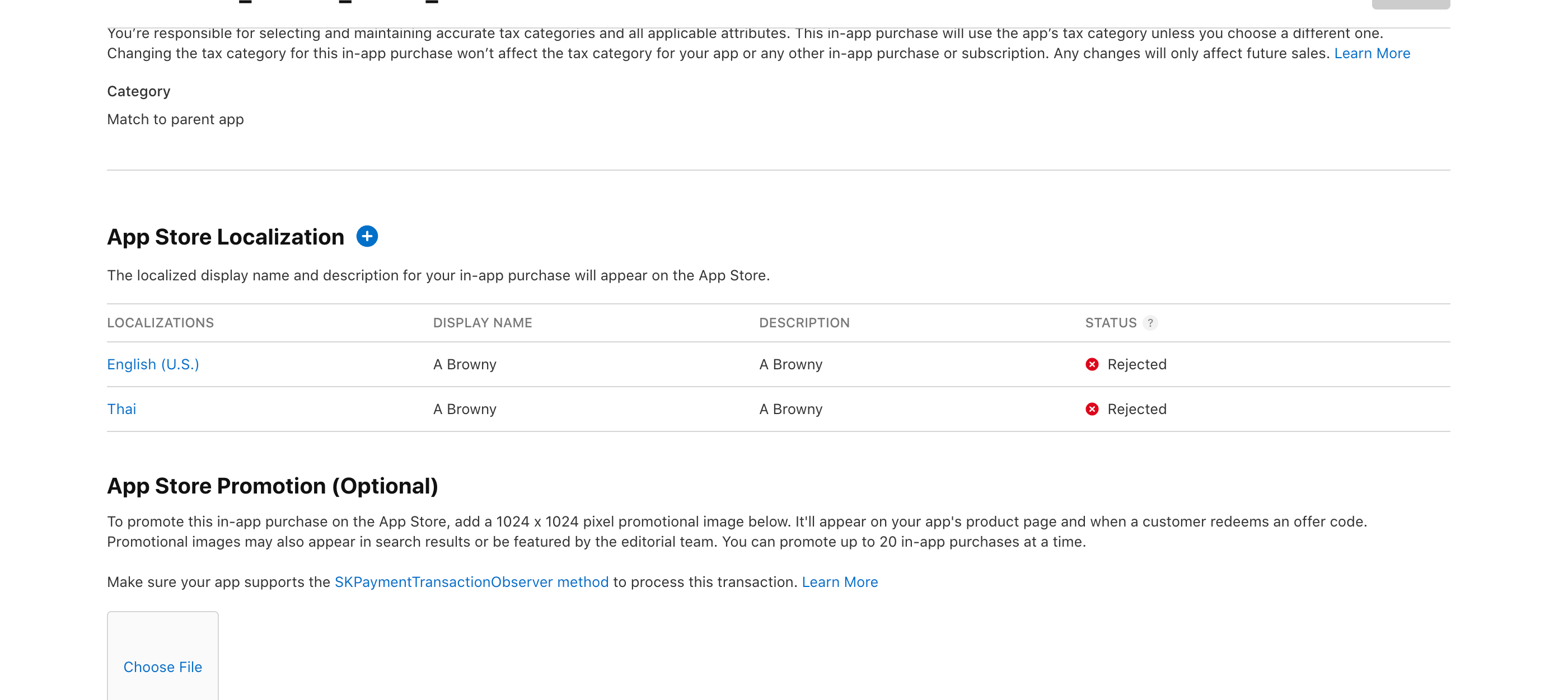Add a new App Store localization

click(x=367, y=236)
